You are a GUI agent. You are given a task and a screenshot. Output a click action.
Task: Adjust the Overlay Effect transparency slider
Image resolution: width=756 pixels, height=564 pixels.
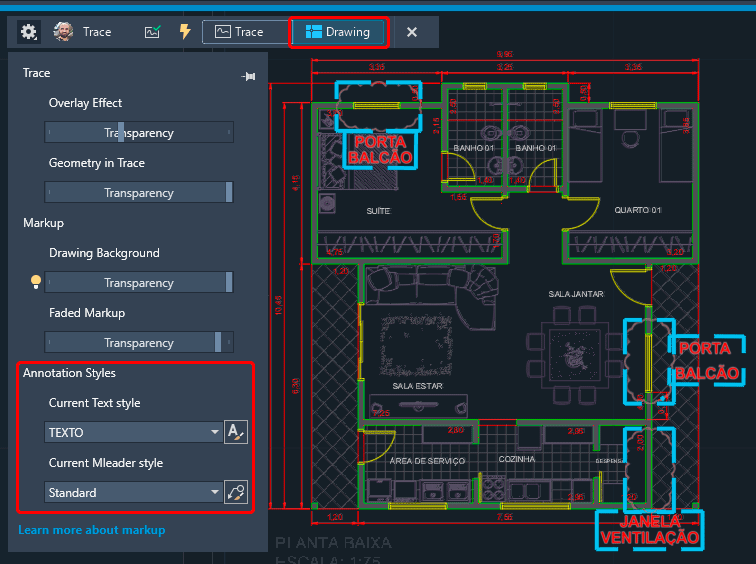point(139,133)
